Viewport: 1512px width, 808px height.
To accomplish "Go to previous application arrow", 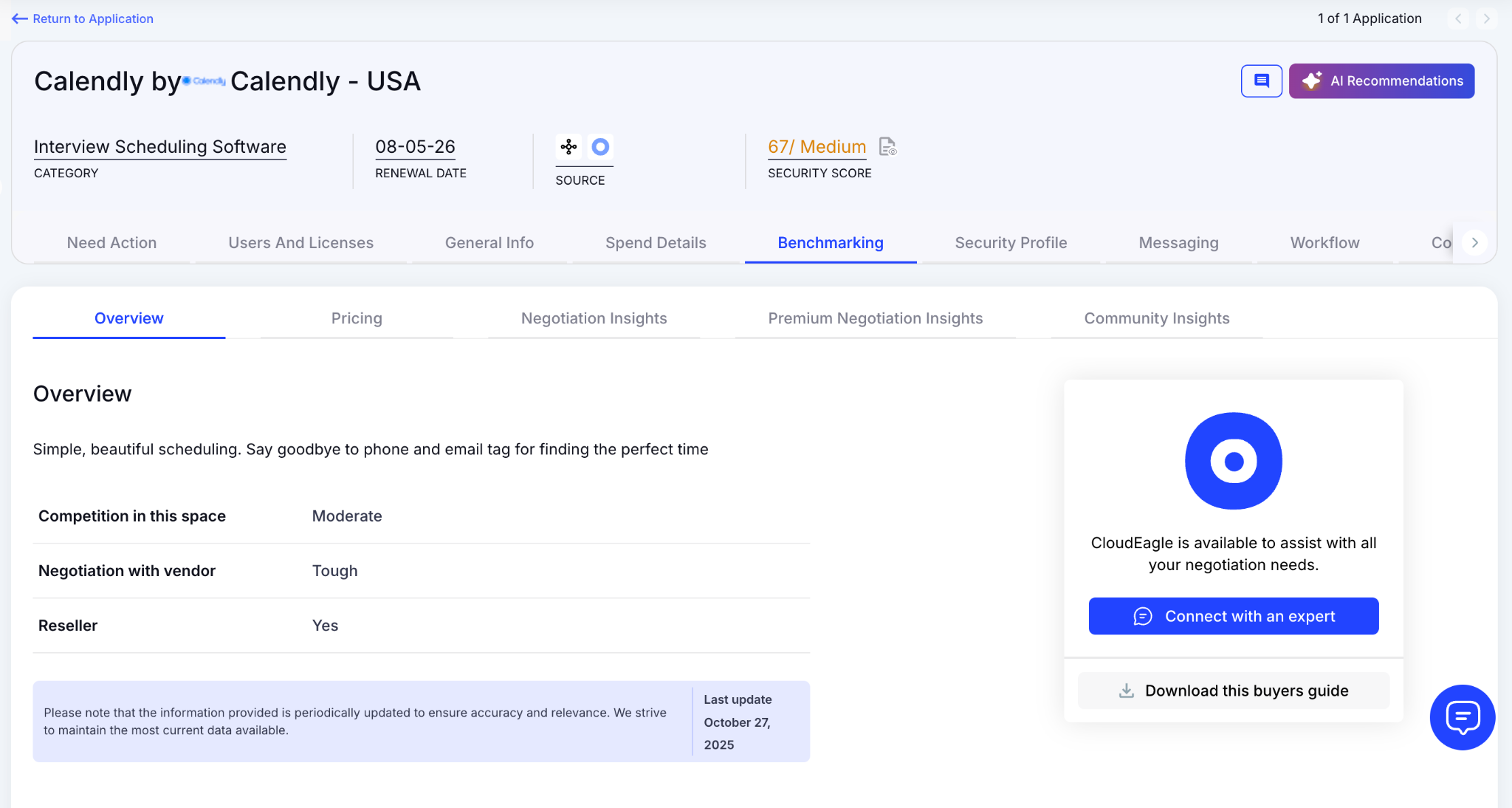I will tap(1458, 18).
